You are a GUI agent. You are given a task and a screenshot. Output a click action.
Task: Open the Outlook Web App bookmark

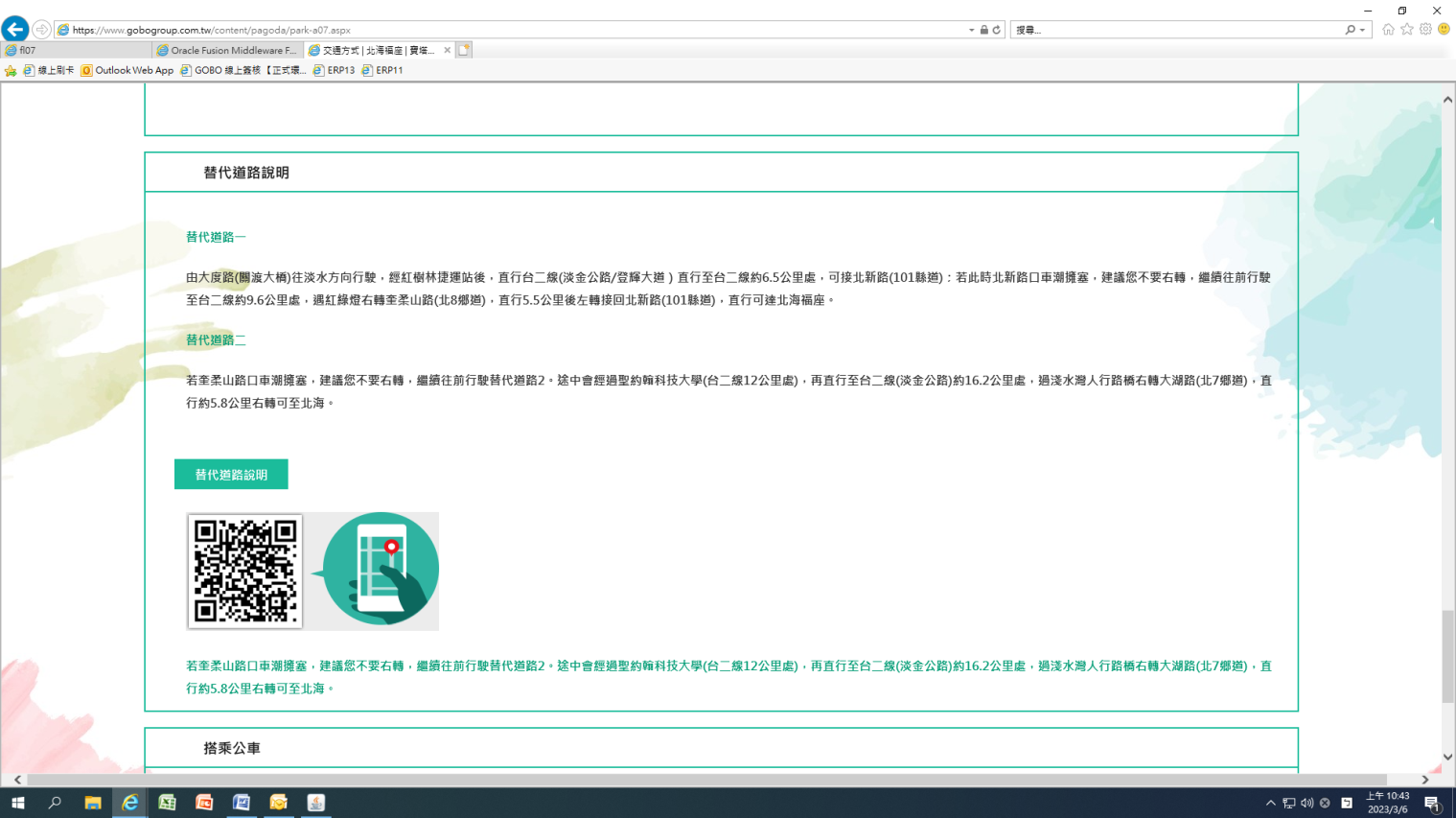click(x=127, y=70)
